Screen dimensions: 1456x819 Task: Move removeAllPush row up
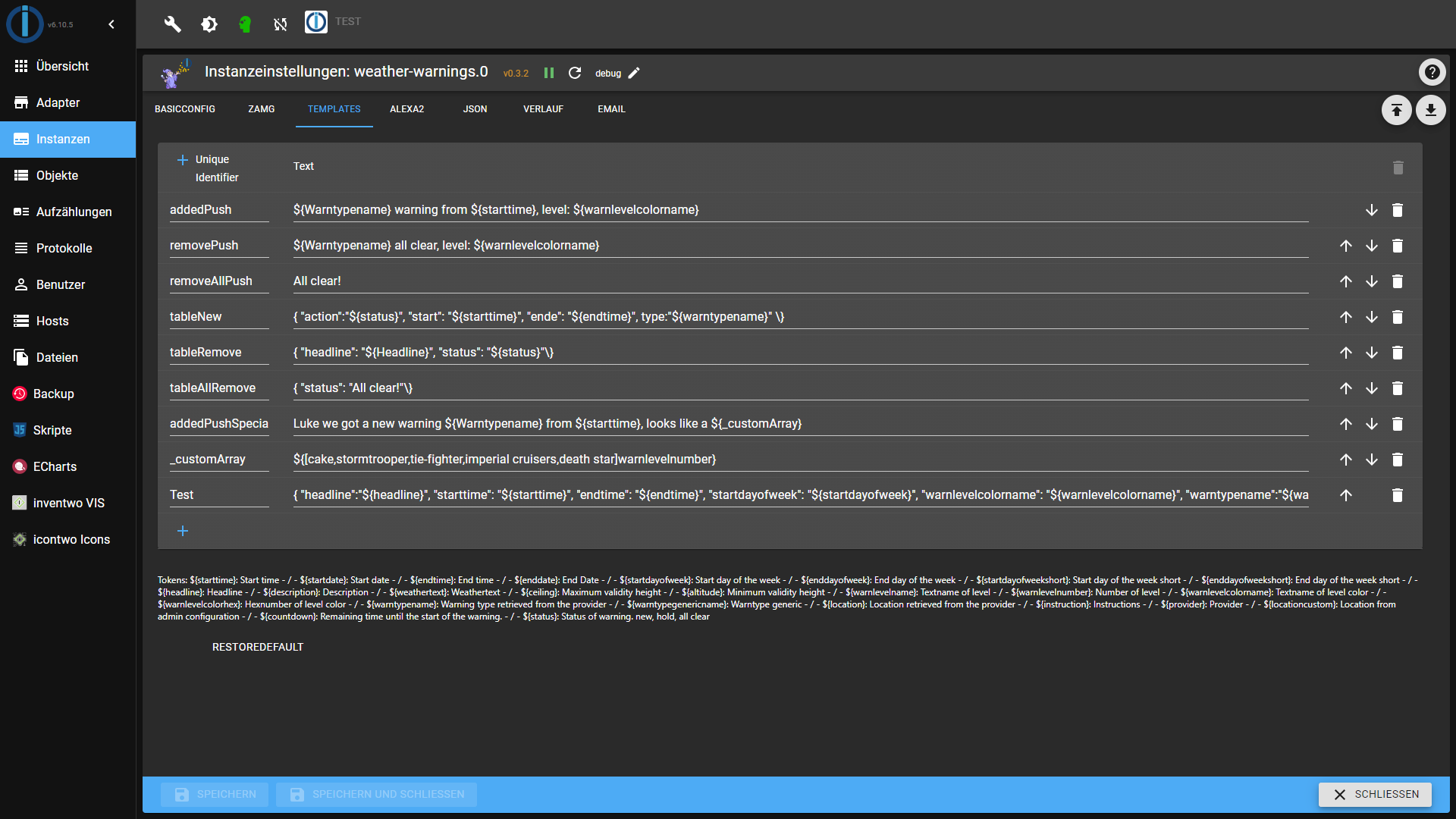(x=1345, y=281)
